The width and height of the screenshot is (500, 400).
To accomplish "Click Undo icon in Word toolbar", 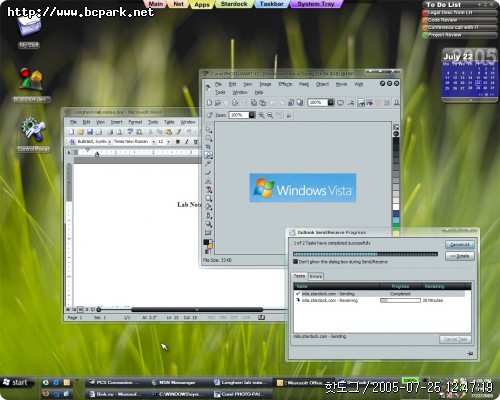I will tap(189, 132).
